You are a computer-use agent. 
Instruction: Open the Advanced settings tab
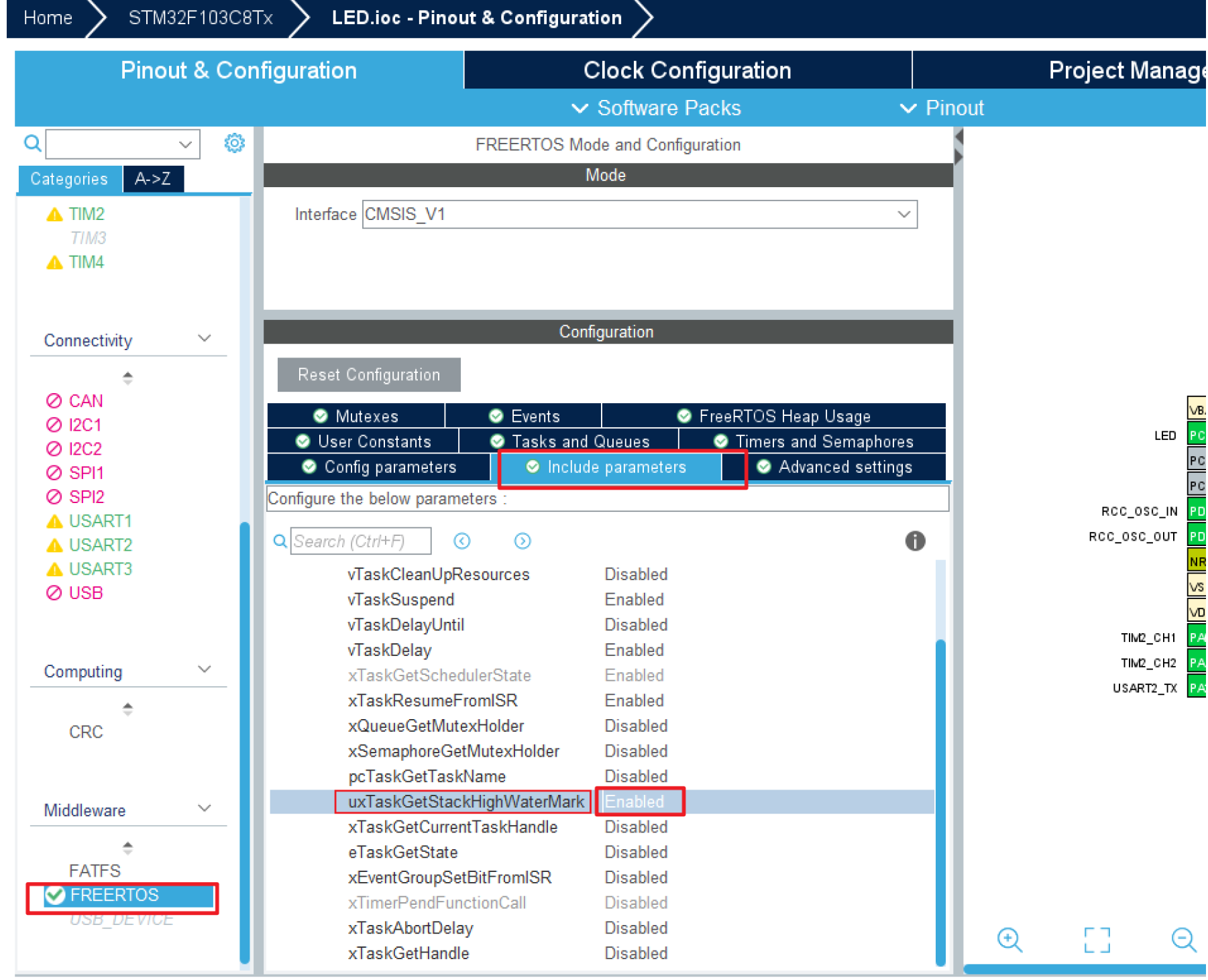pyautogui.click(x=834, y=467)
